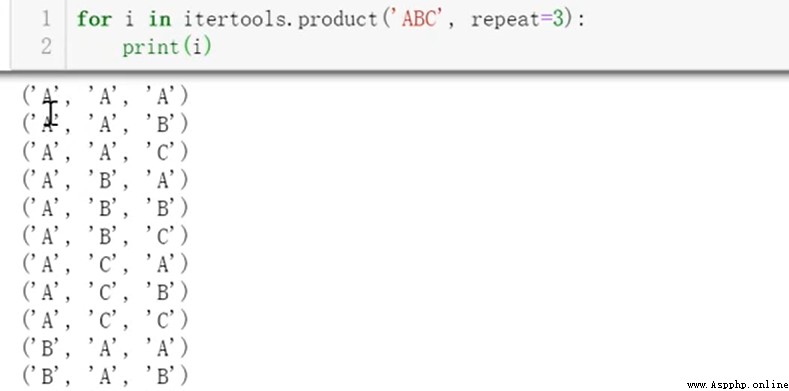
Task: Click the 'in' keyword on line 1
Action: (159, 19)
